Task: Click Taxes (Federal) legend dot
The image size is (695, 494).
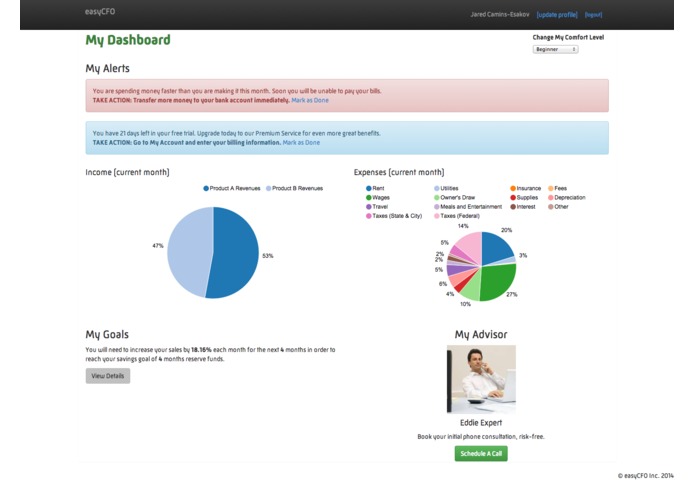Action: point(437,216)
